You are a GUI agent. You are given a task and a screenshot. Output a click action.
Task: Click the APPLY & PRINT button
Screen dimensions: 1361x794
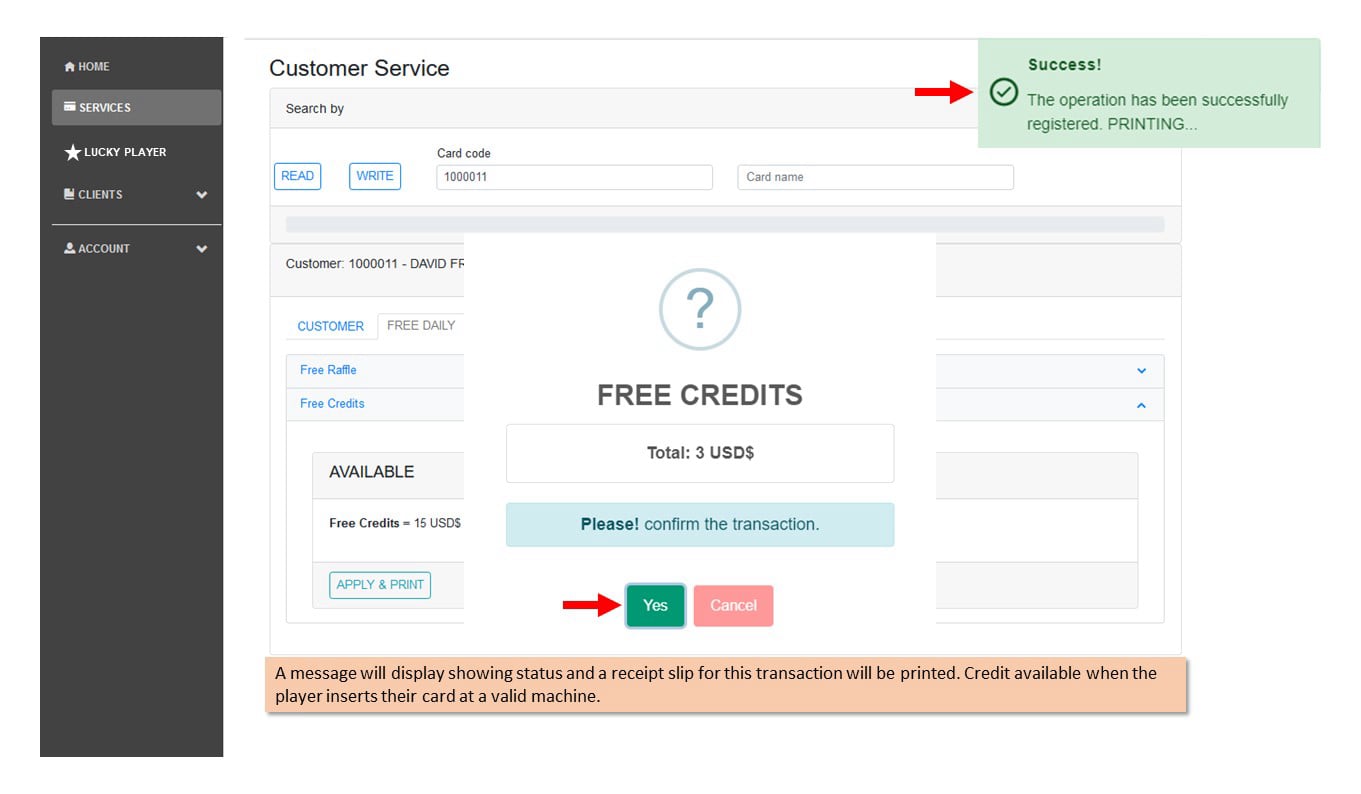coord(380,585)
